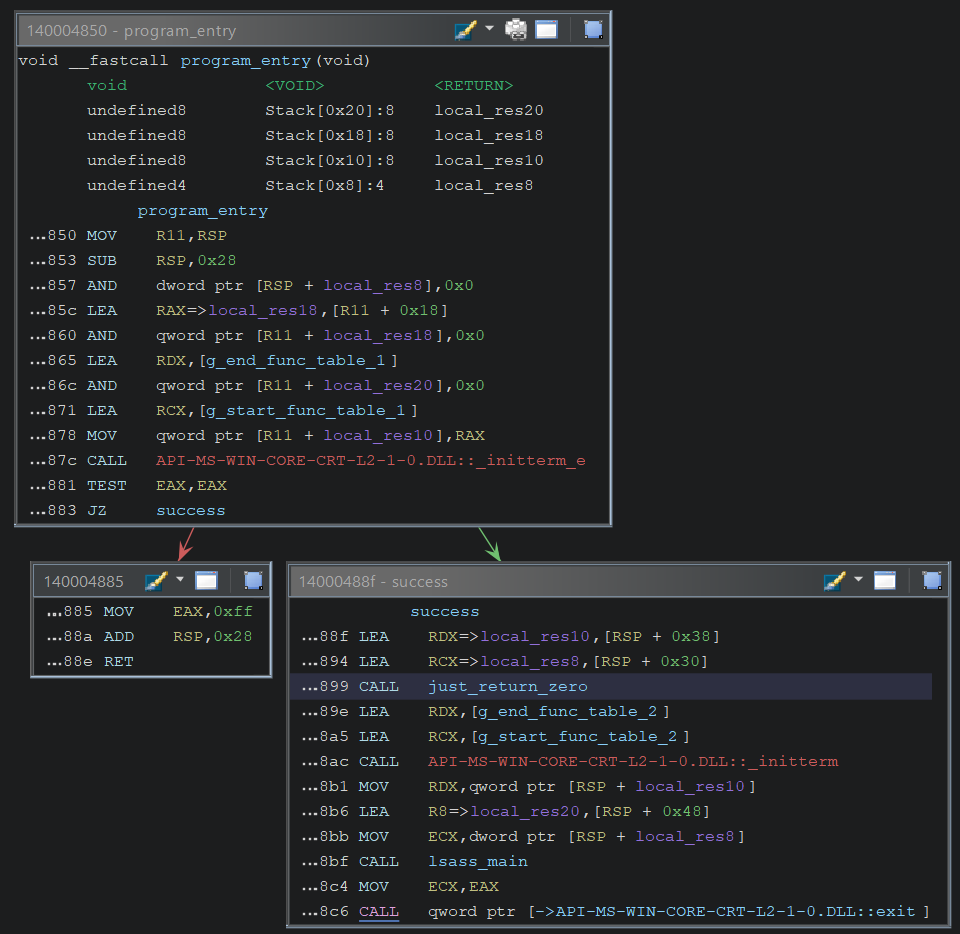Select LEA RDX=>local_res10 line at 88f

pyautogui.click(x=511, y=637)
